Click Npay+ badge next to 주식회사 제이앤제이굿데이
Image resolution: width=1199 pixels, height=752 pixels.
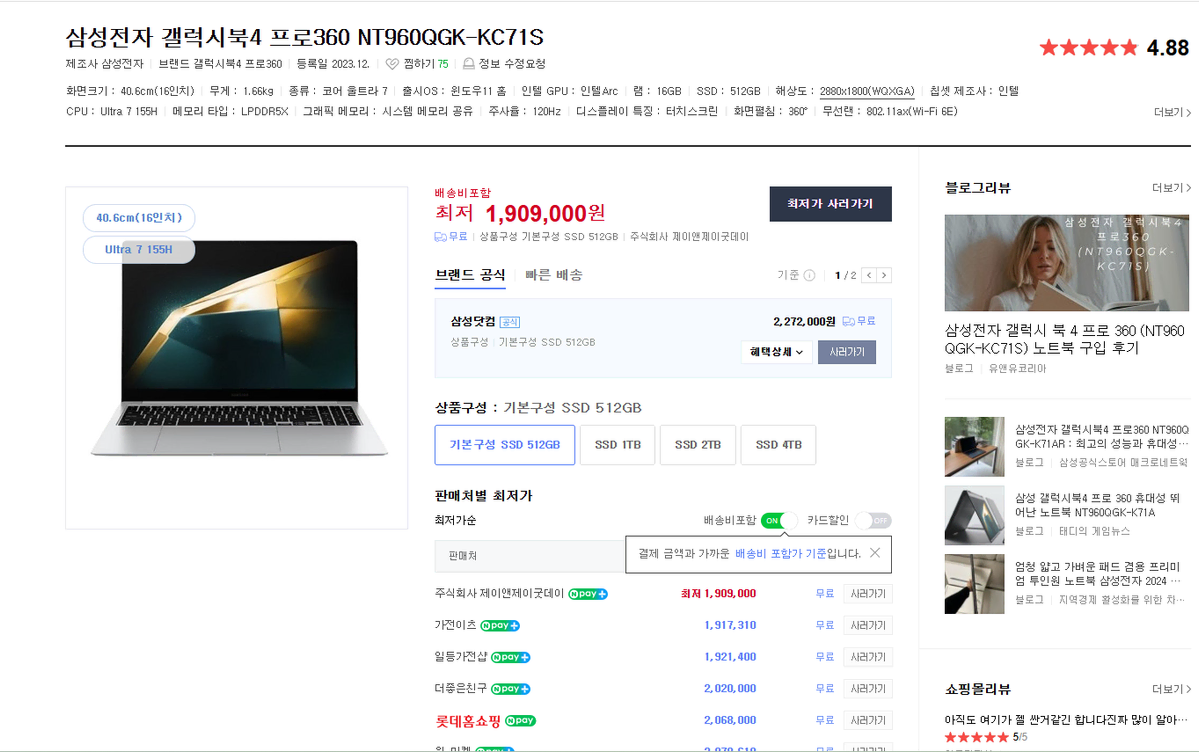coord(587,594)
